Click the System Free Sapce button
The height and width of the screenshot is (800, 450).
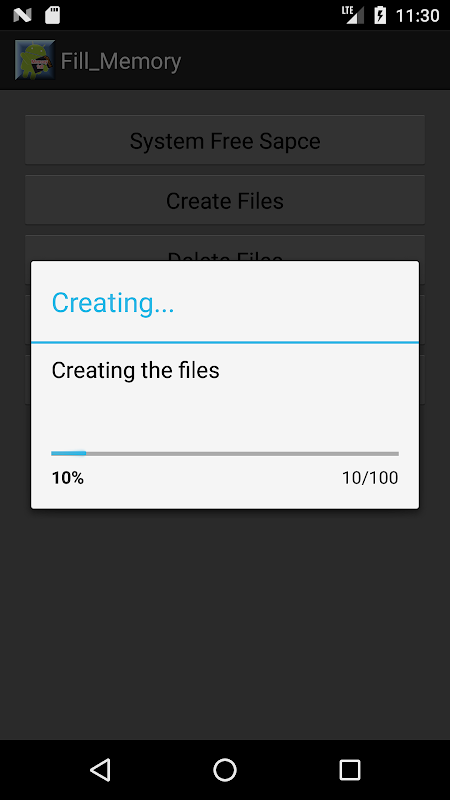point(225,140)
